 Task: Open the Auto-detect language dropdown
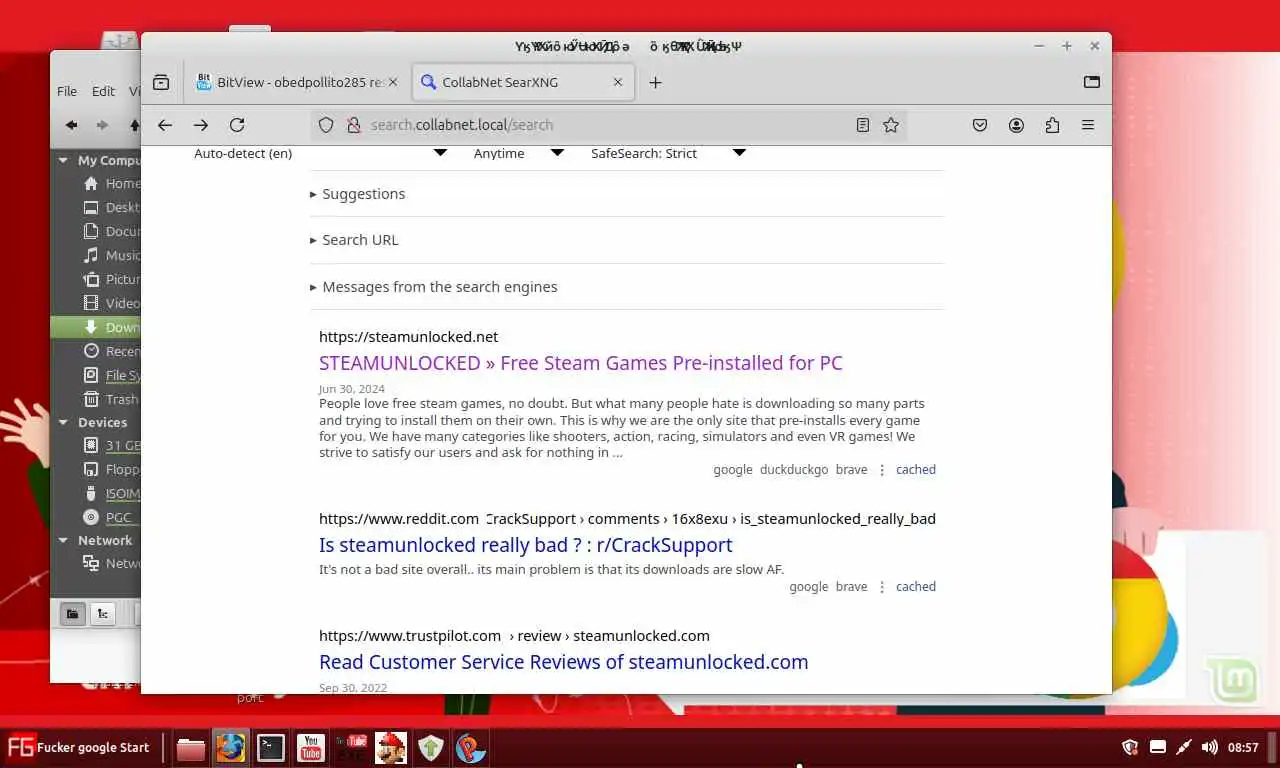pyautogui.click(x=320, y=153)
